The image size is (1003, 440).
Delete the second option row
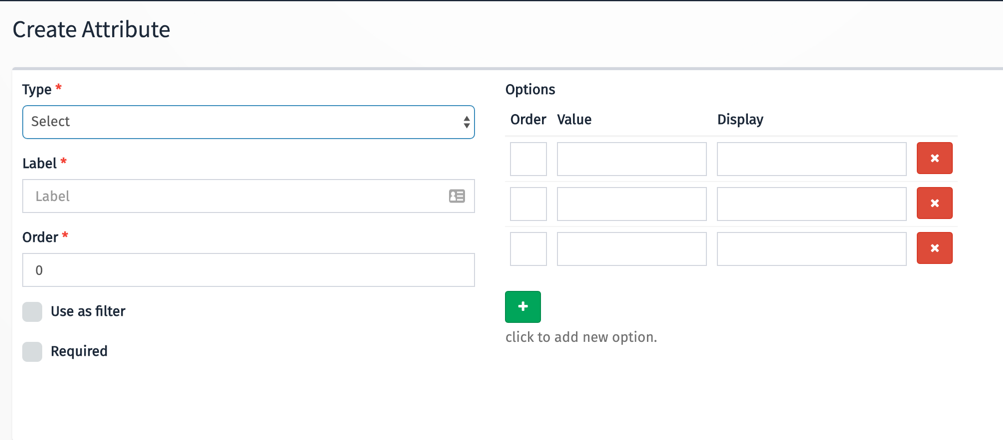pyautogui.click(x=934, y=203)
